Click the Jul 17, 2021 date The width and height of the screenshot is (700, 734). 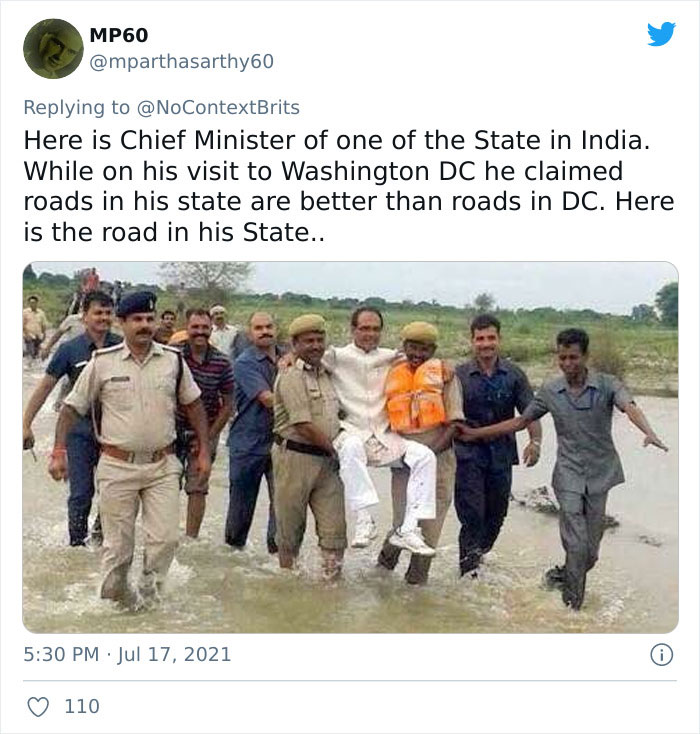pos(175,655)
